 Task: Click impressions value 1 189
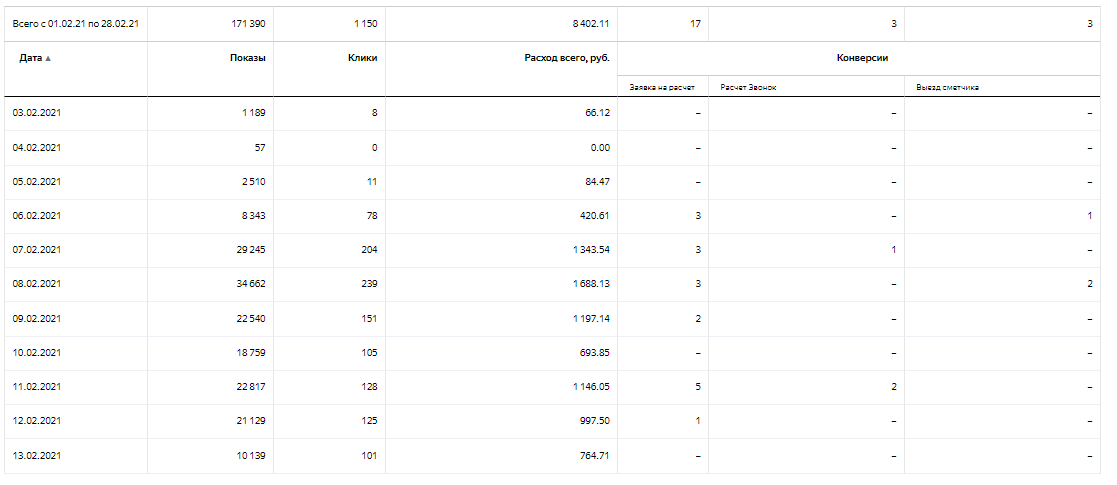coord(254,113)
